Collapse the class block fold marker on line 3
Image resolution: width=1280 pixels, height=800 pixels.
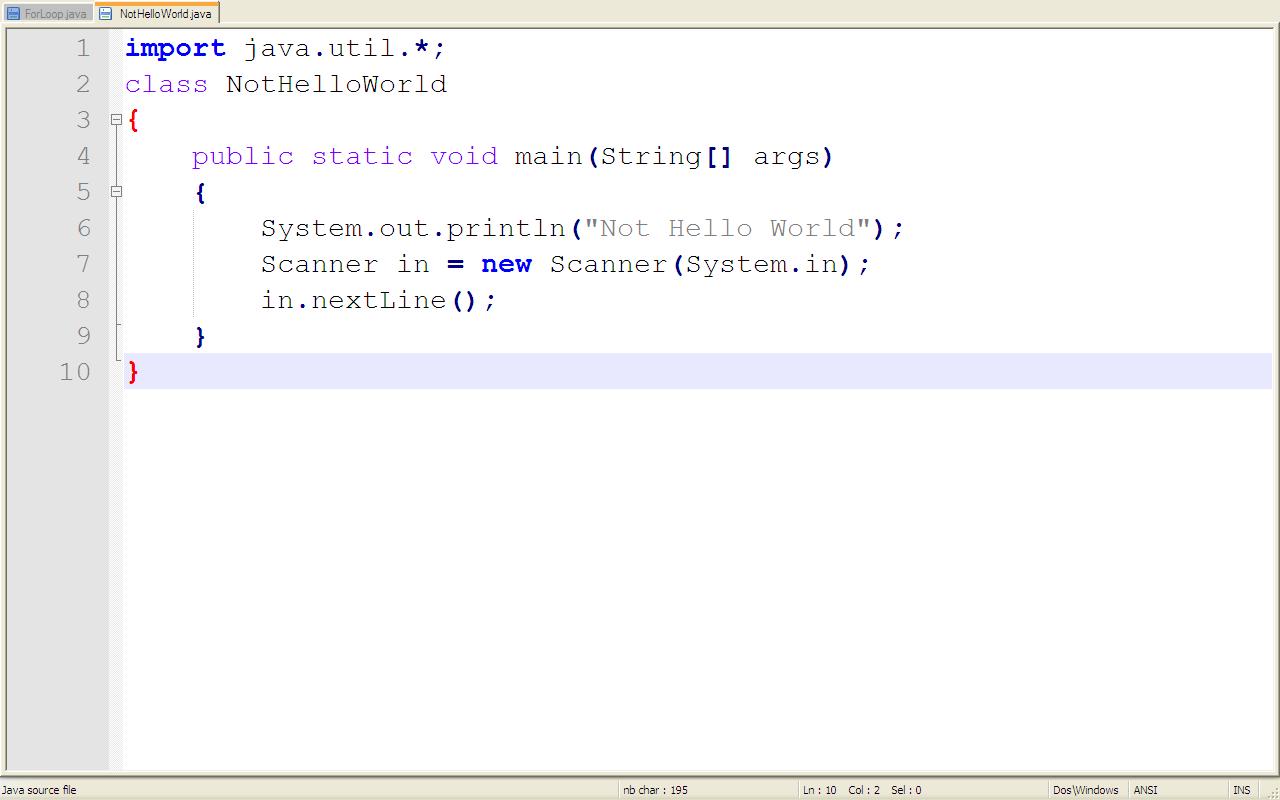(116, 119)
